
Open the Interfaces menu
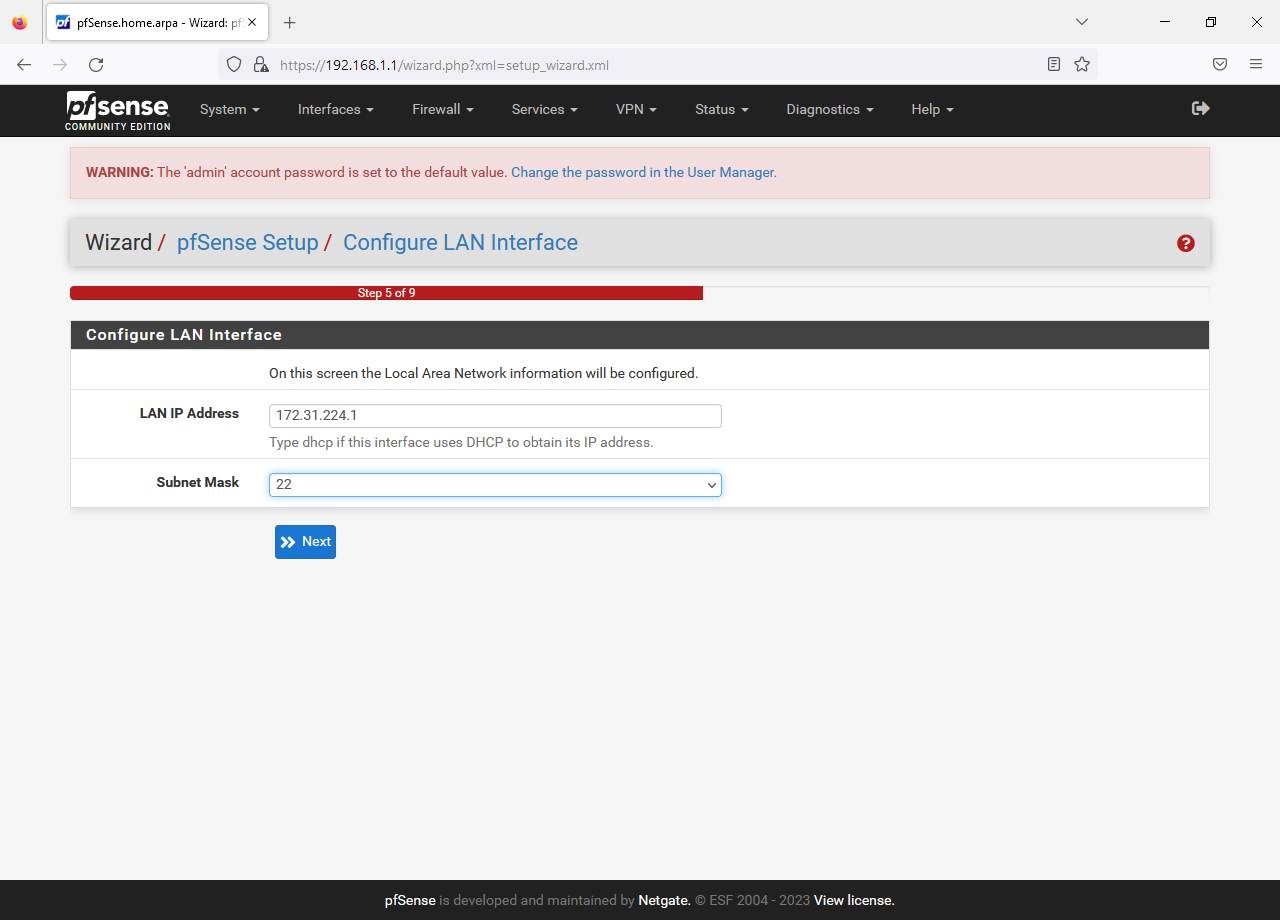point(336,109)
